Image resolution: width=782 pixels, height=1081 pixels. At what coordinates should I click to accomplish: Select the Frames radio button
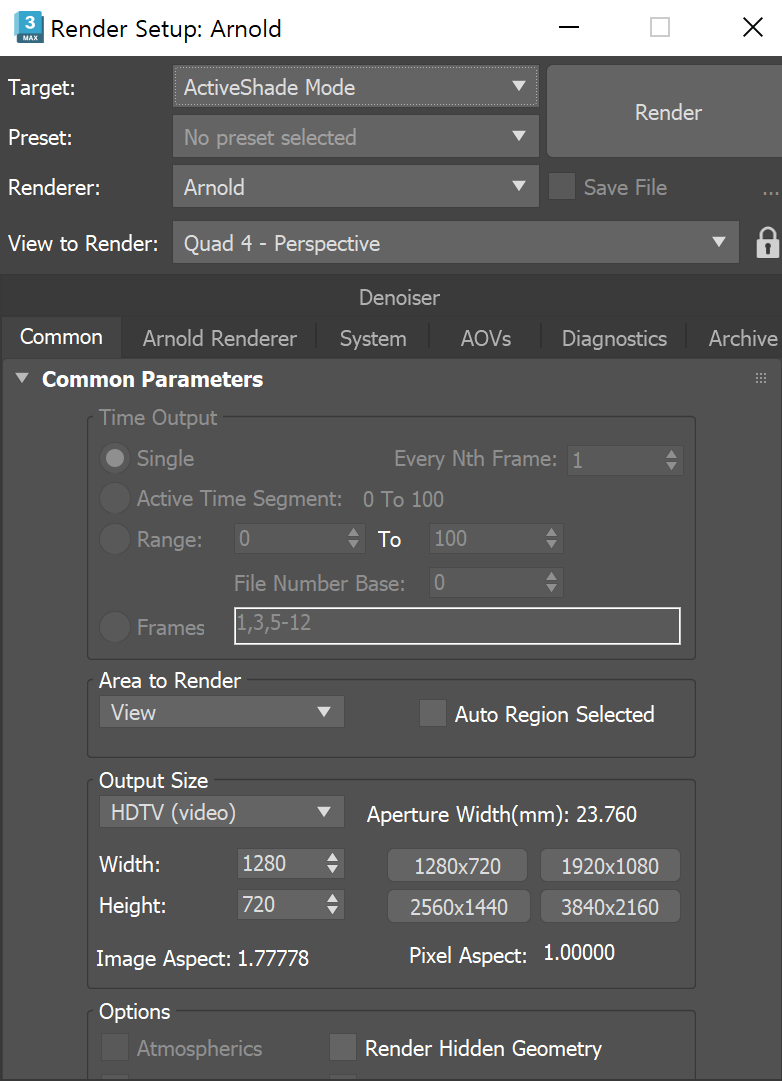(115, 627)
